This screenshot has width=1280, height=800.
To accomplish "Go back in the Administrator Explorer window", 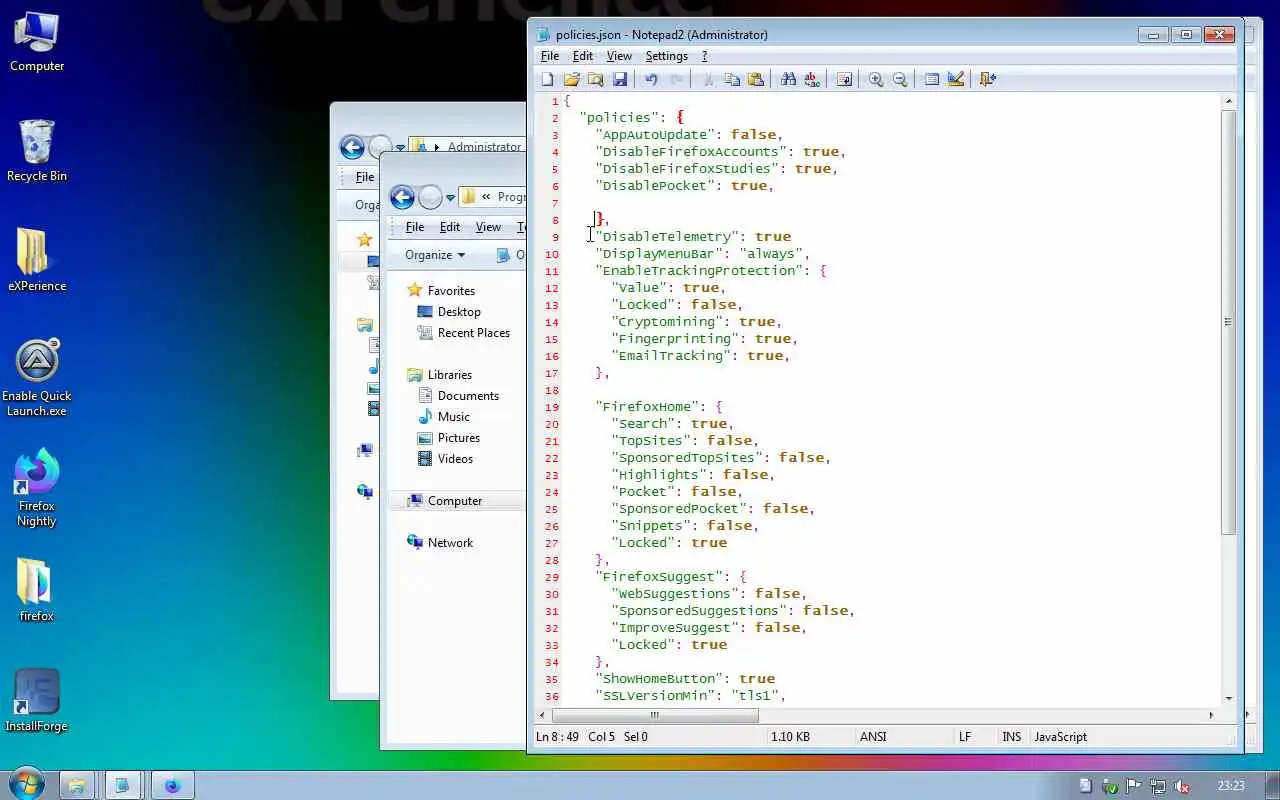I will click(352, 148).
